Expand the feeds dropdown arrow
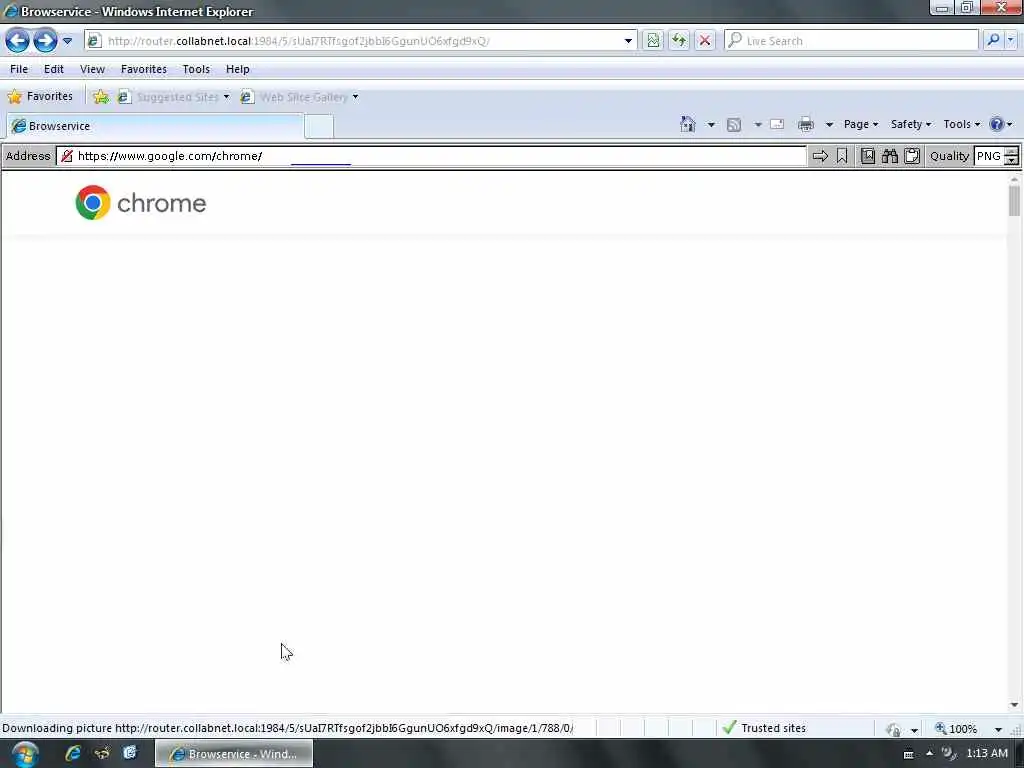The image size is (1024, 768). pyautogui.click(x=758, y=124)
